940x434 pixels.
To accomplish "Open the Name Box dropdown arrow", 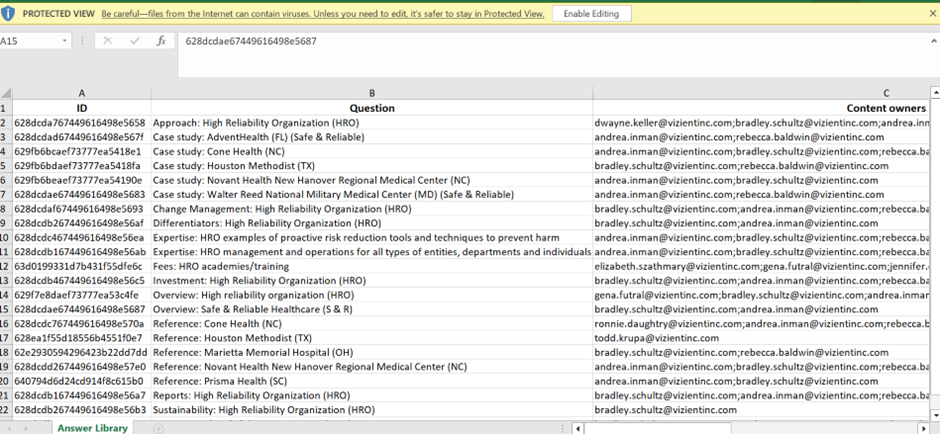I will click(x=64, y=41).
